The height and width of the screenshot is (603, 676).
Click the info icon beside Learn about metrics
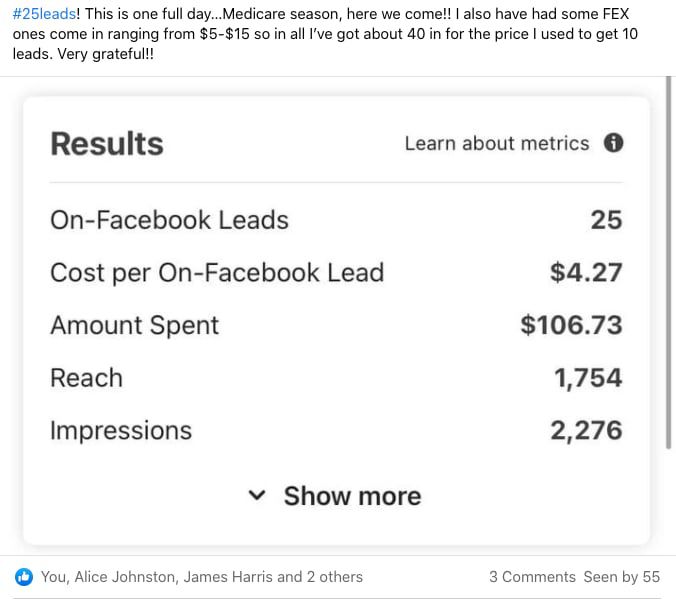coord(613,143)
